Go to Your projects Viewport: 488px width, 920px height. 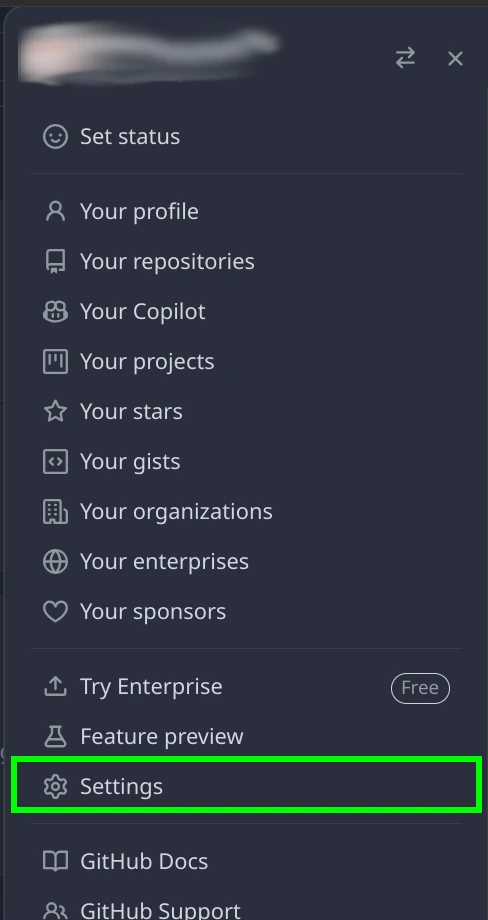point(147,361)
